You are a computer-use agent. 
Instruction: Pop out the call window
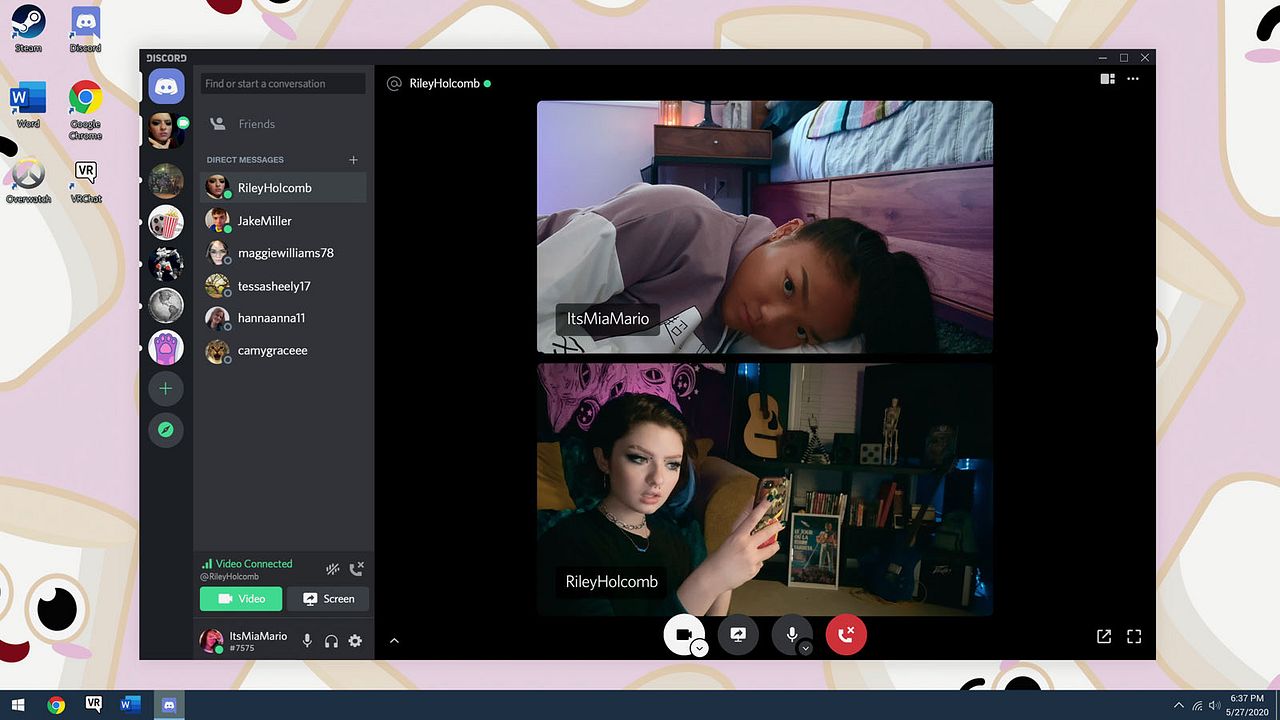click(x=1104, y=636)
